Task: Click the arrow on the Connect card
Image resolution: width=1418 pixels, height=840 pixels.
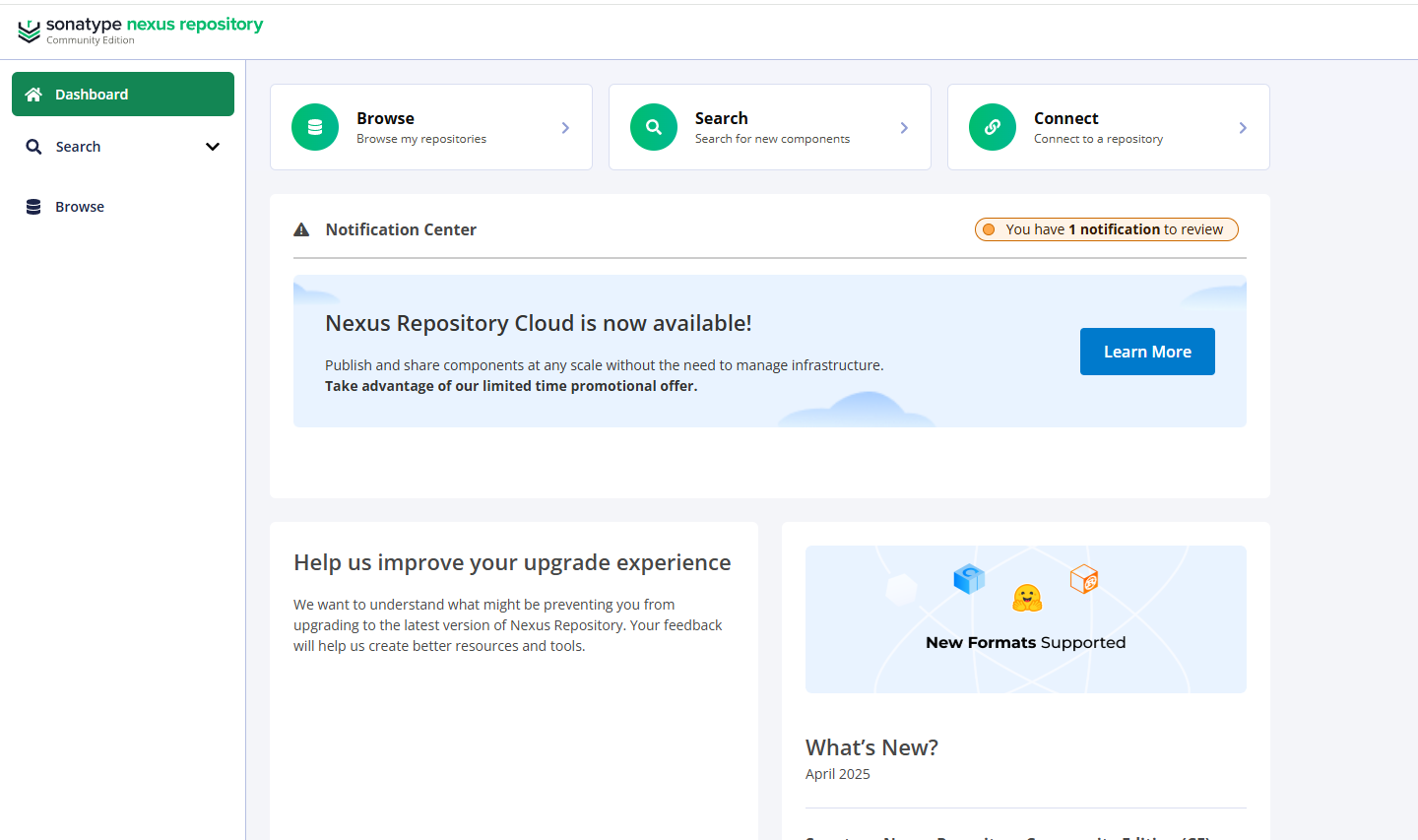Action: [x=1243, y=128]
